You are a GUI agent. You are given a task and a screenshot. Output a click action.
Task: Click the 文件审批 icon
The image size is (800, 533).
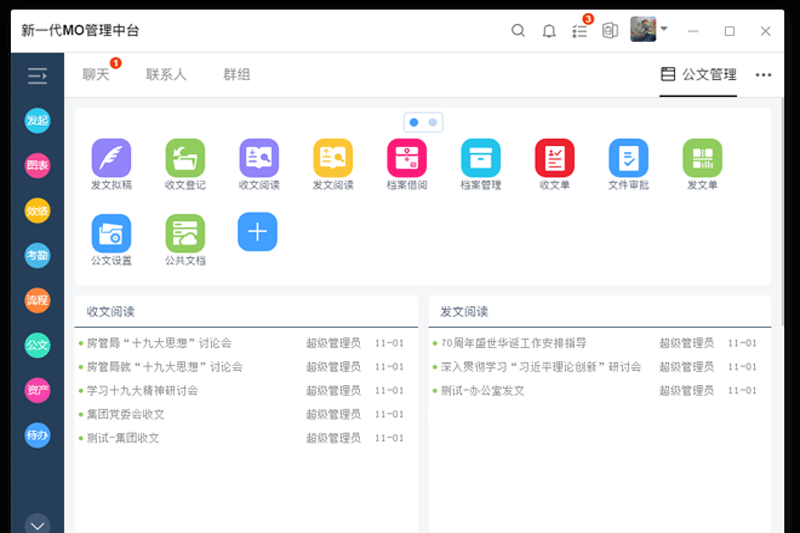coord(629,158)
